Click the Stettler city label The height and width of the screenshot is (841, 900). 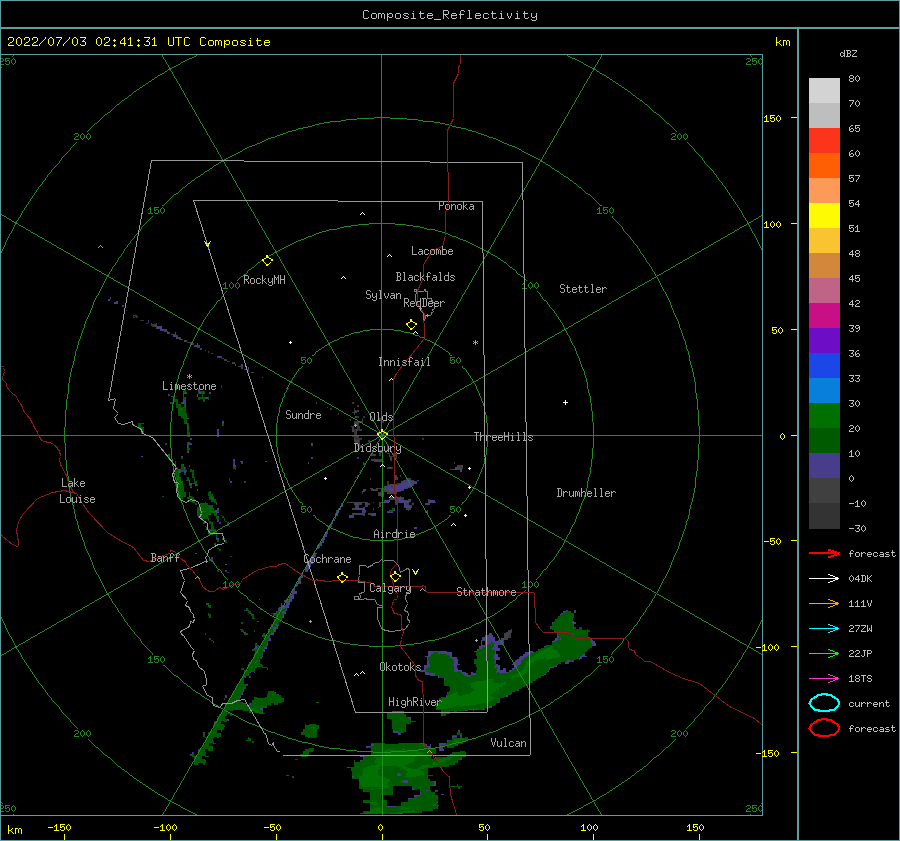click(x=583, y=289)
